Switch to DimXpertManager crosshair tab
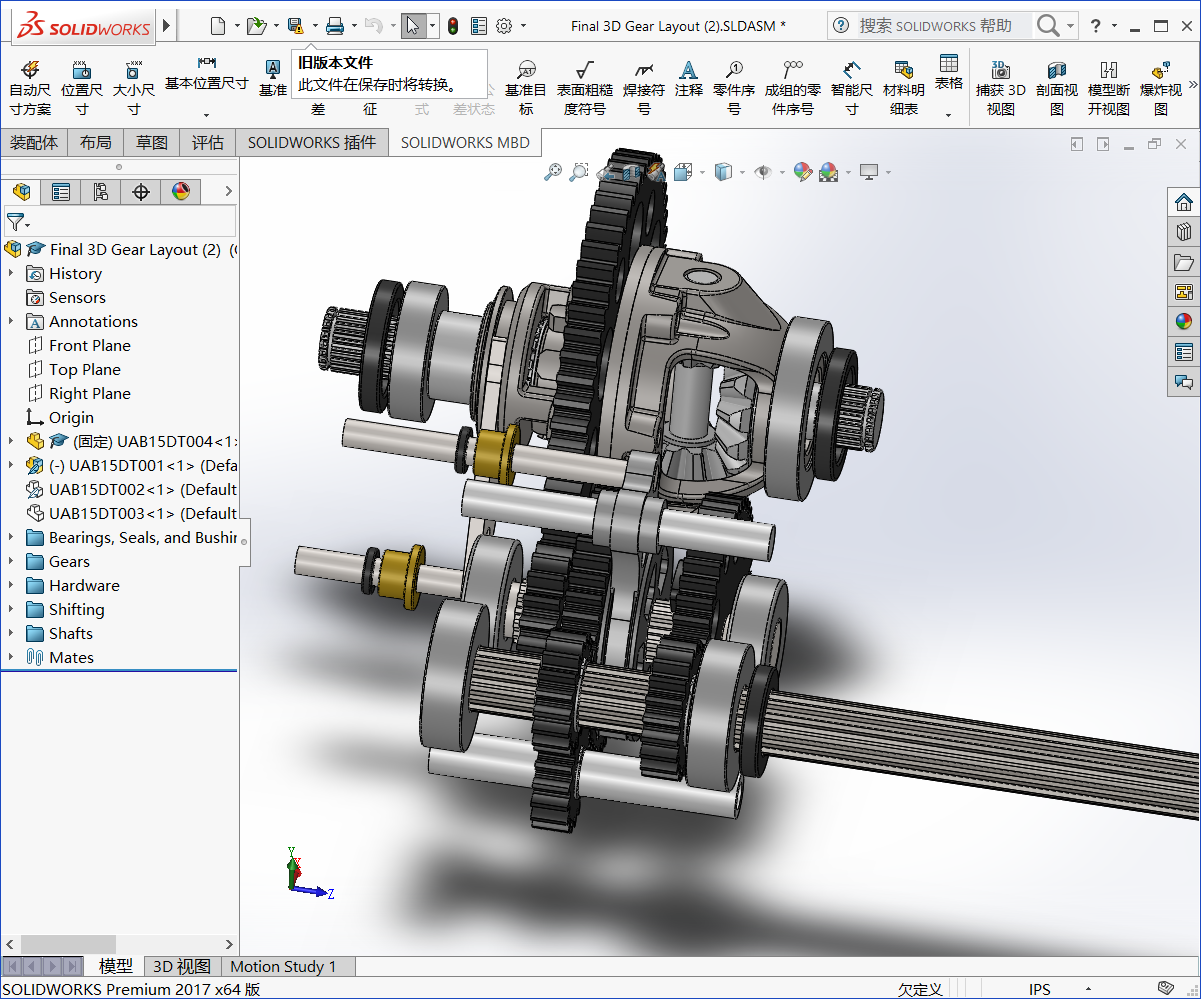Viewport: 1201px width, 999px height. [141, 191]
